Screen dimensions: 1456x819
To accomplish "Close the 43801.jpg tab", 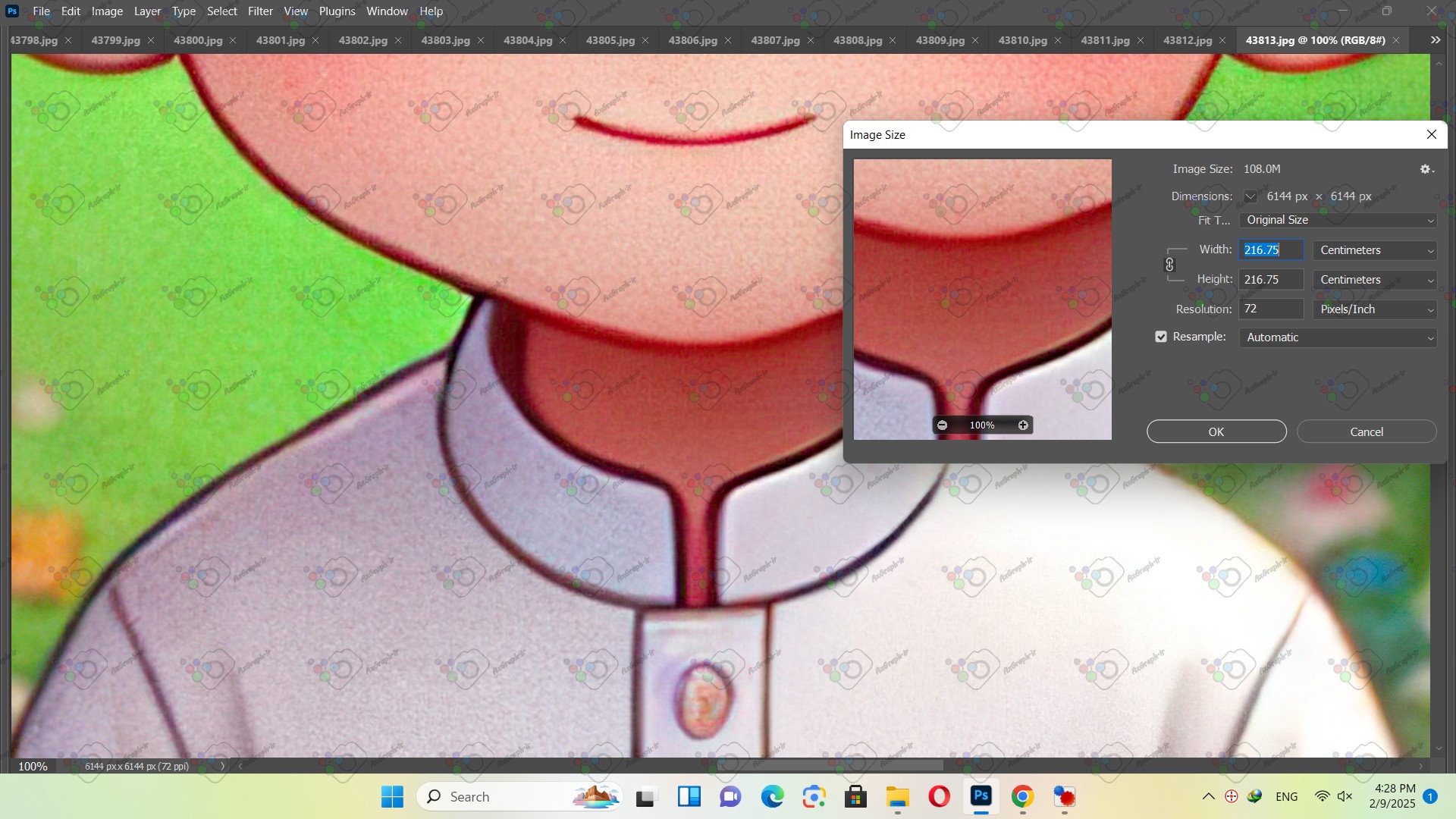I will click(315, 40).
